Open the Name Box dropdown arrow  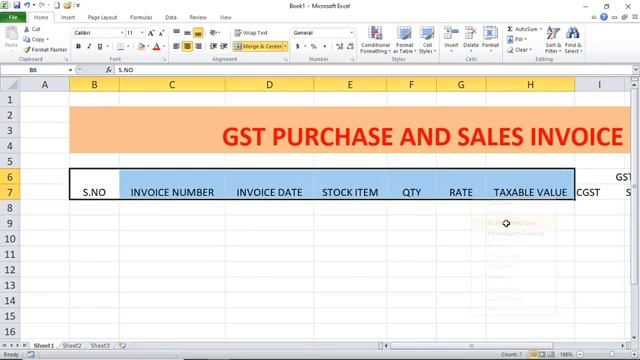pos(70,70)
